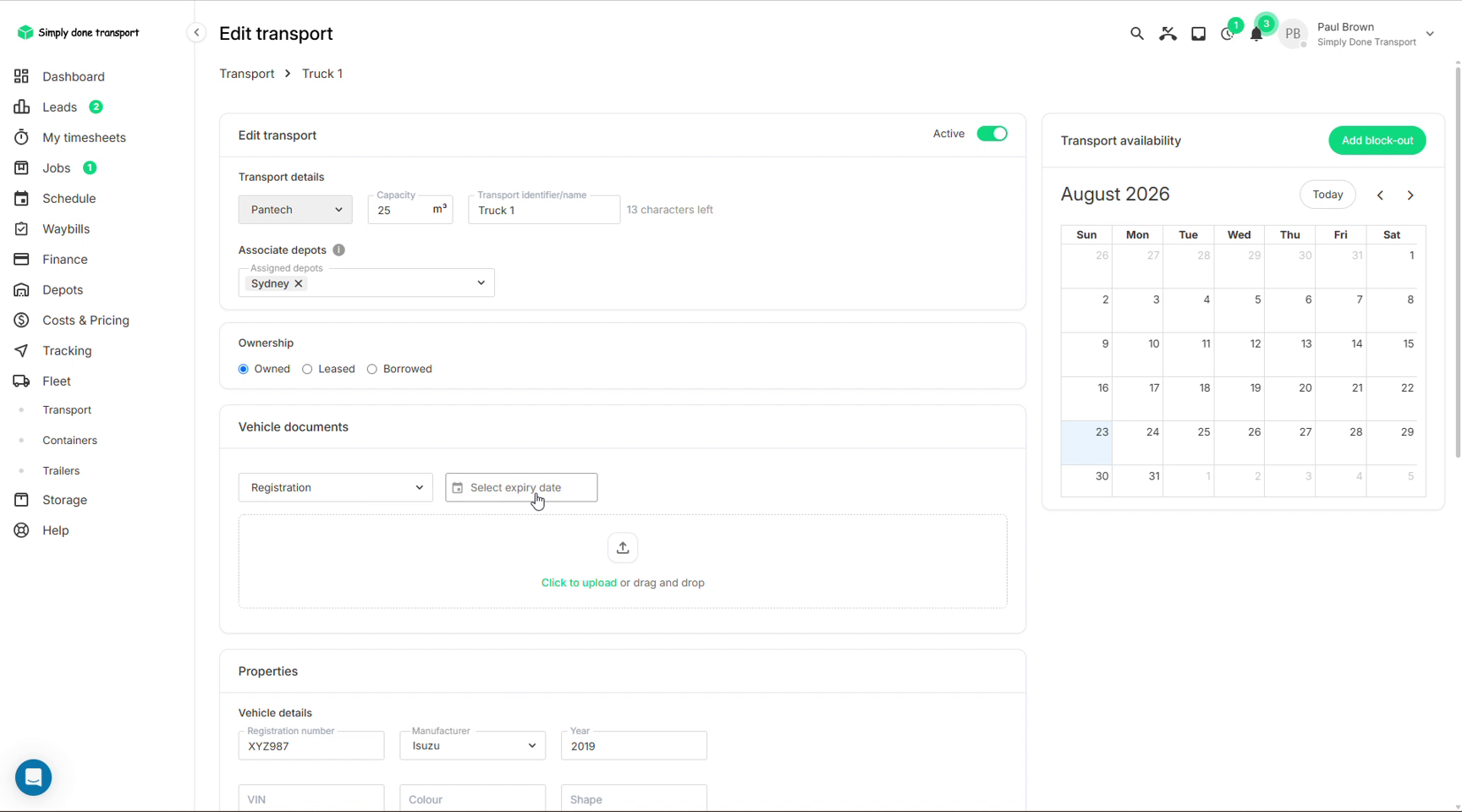Click the Fleet truck icon
The width and height of the screenshot is (1462, 812).
(22, 381)
